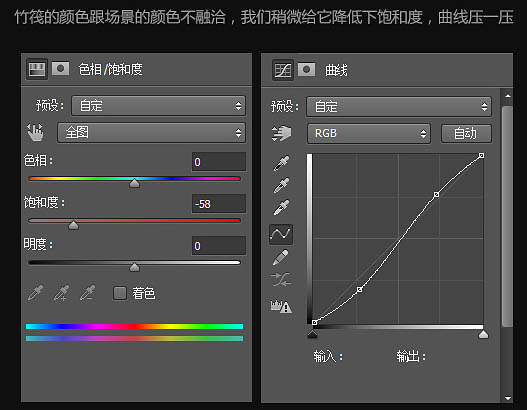
Task: Click the 明度 value field
Action: point(219,246)
